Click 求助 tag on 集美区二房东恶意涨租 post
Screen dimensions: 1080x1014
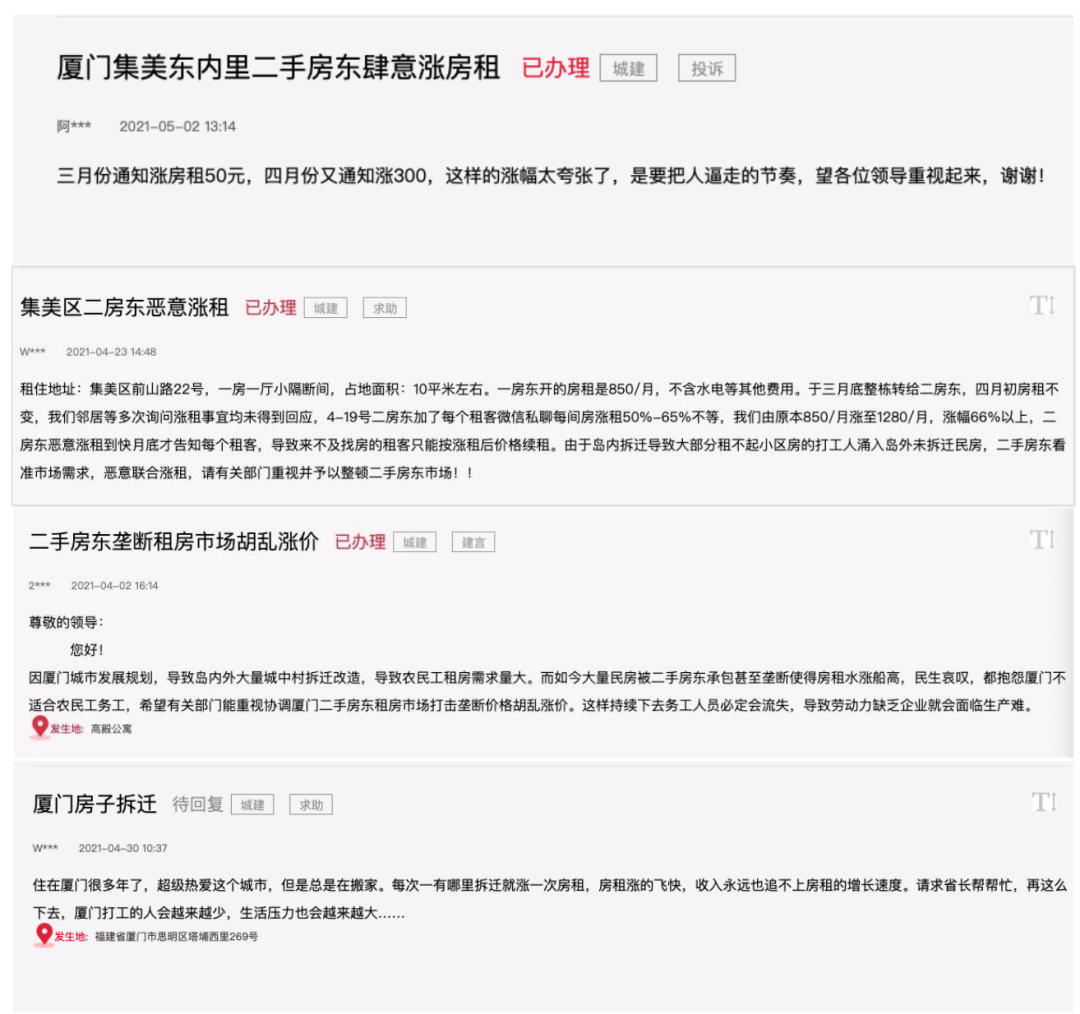(x=384, y=308)
